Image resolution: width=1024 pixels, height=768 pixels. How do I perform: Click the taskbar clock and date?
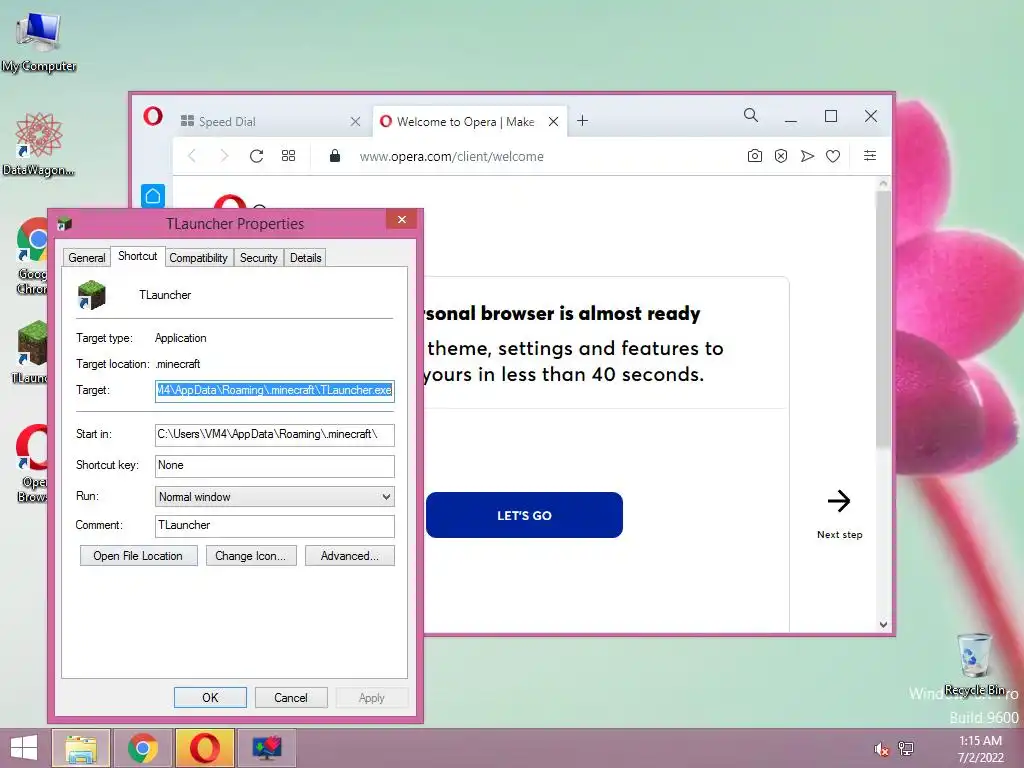pyautogui.click(x=980, y=748)
